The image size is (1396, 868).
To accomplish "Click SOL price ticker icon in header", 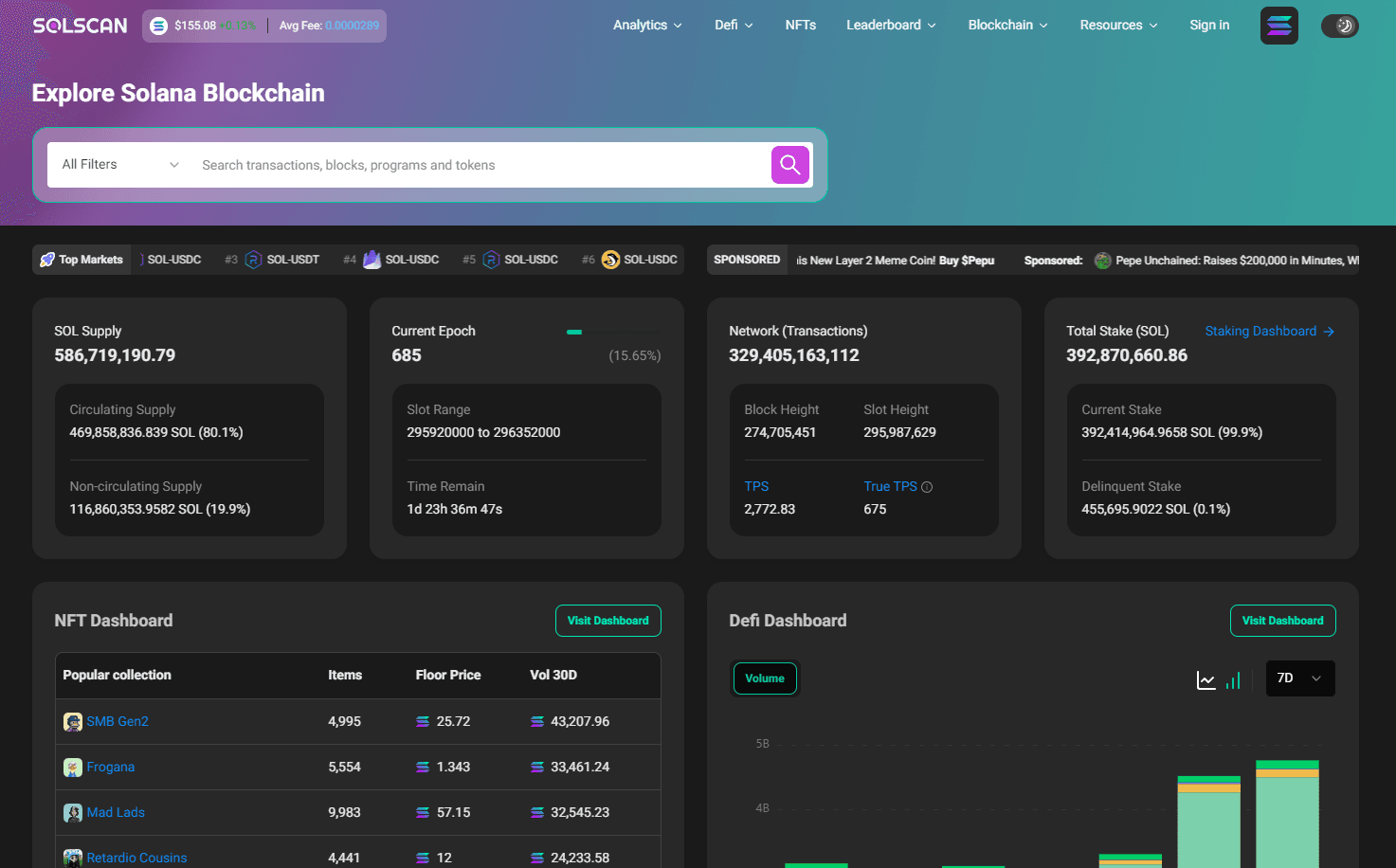I will click(158, 26).
